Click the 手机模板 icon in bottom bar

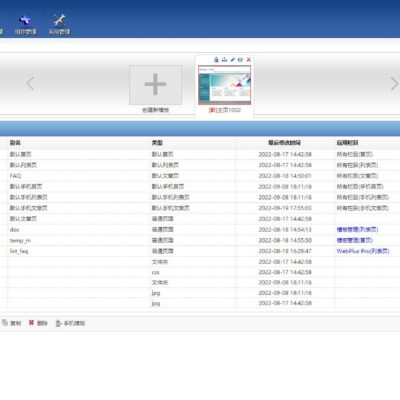pyautogui.click(x=58, y=323)
